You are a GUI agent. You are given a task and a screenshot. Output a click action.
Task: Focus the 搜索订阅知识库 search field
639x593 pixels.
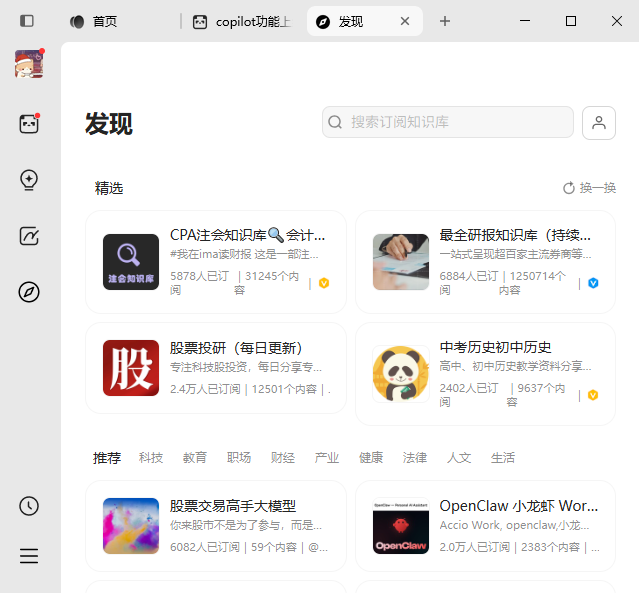point(448,122)
